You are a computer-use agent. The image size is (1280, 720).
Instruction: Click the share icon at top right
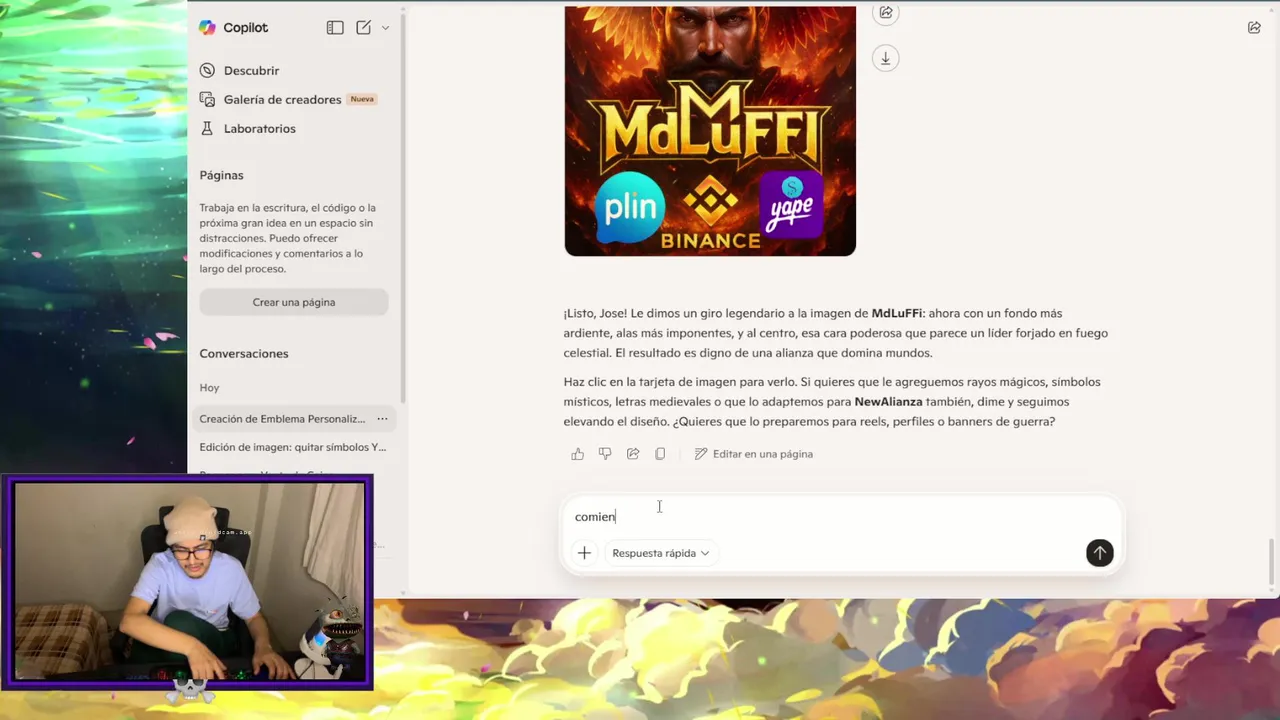pos(1254,28)
